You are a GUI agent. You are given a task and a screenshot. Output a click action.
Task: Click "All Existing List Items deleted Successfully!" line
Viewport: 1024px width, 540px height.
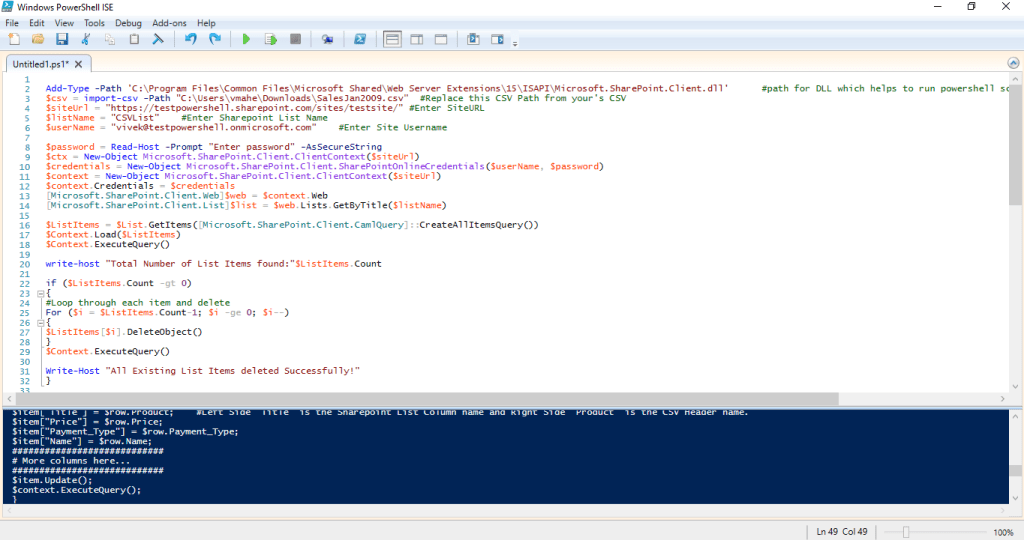click(x=202, y=371)
